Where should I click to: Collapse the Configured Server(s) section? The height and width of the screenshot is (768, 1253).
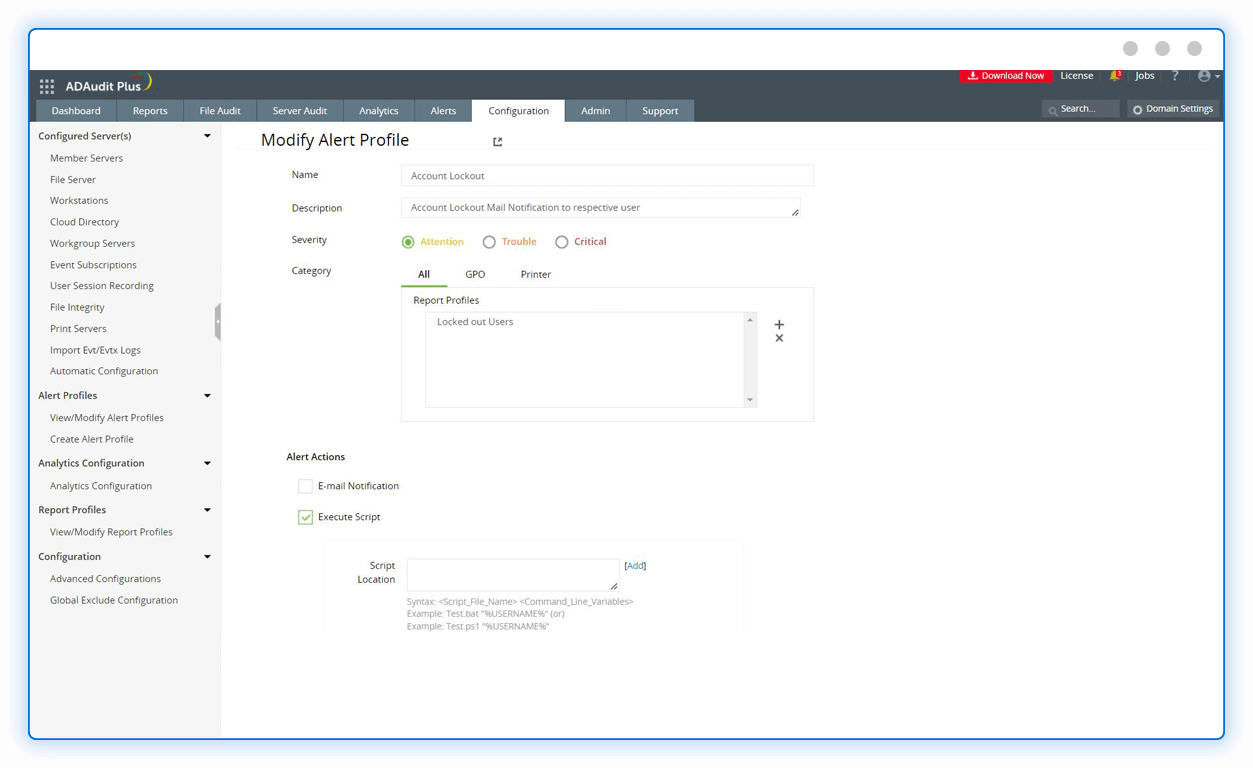pyautogui.click(x=207, y=136)
